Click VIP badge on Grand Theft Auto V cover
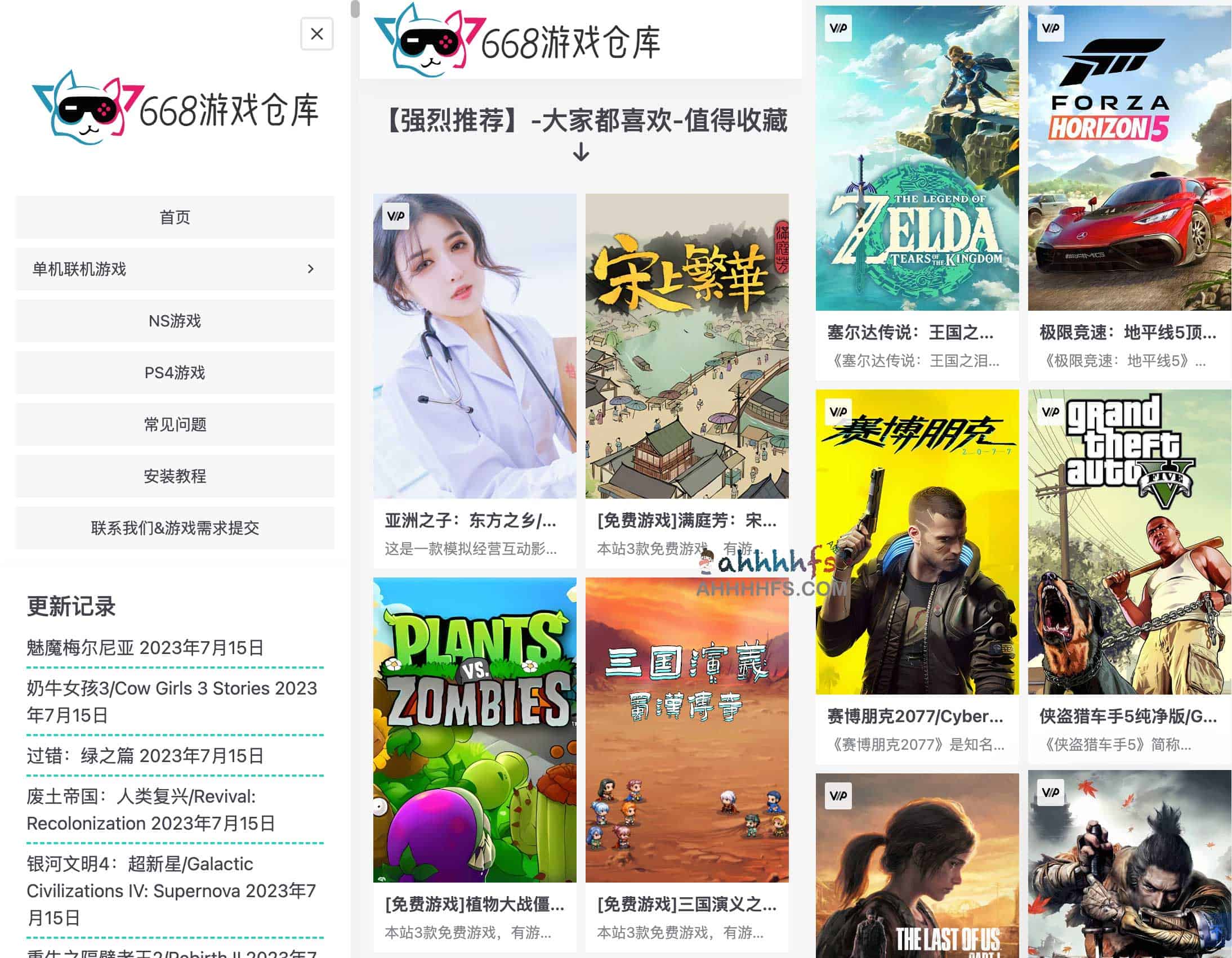Viewport: 1232px width, 958px height. click(1050, 411)
